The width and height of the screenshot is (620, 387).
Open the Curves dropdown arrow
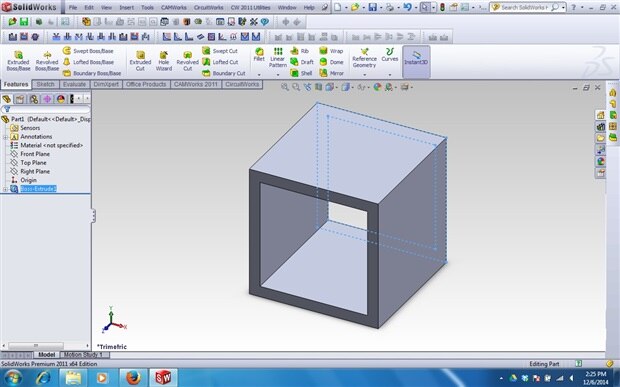389,74
